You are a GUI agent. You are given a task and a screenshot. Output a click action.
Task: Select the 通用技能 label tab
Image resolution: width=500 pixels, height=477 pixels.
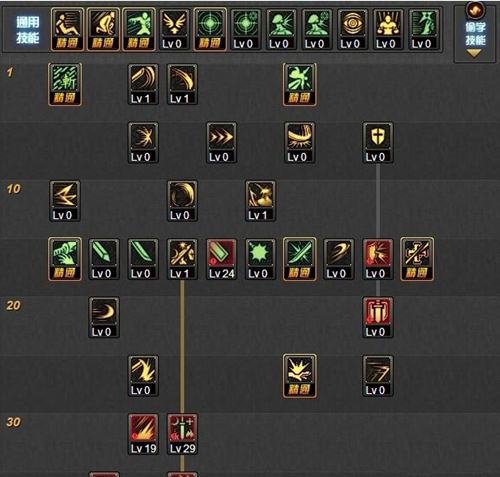[28, 30]
